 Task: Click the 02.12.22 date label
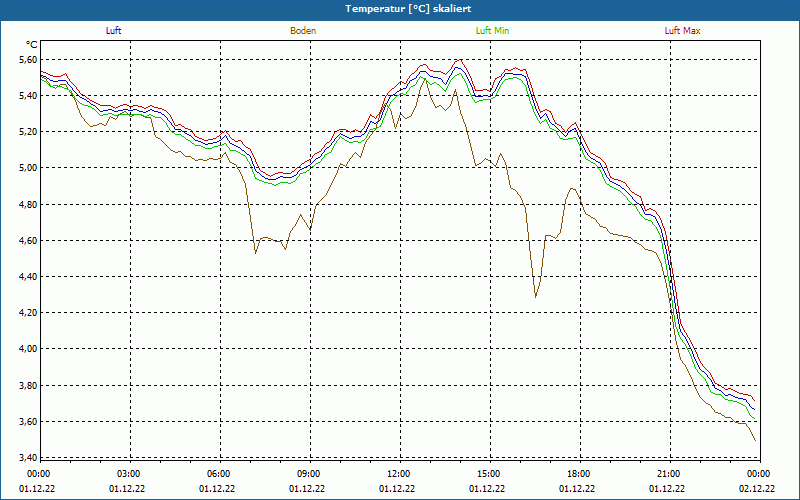(x=757, y=489)
